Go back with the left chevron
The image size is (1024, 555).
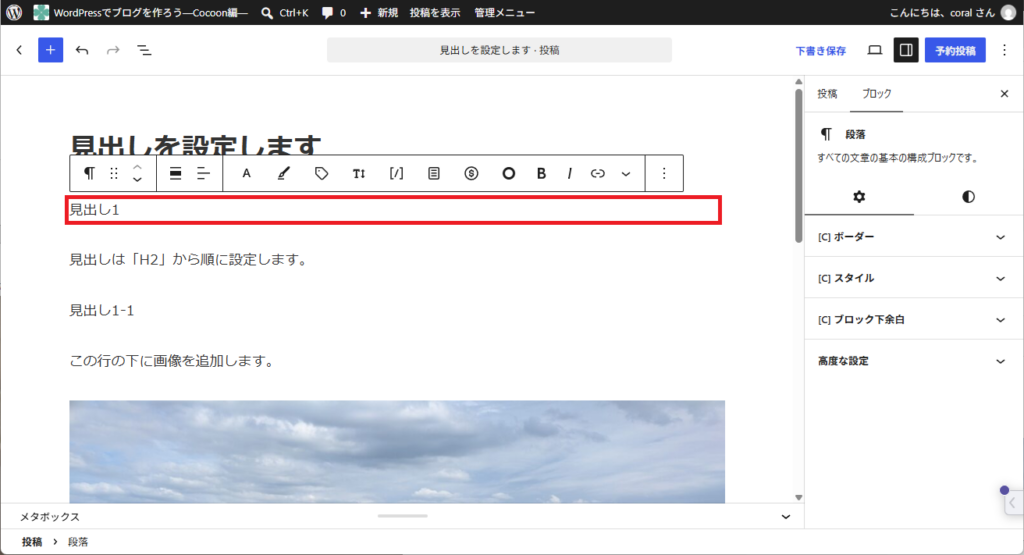tap(20, 50)
